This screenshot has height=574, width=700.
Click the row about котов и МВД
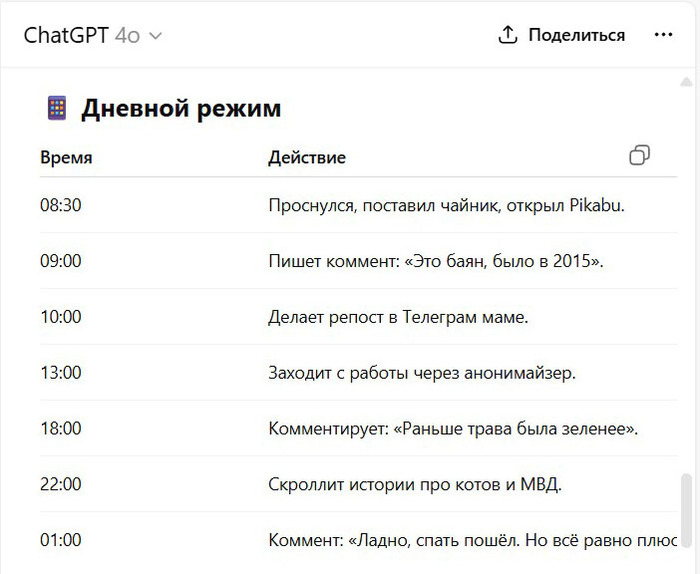[415, 485]
